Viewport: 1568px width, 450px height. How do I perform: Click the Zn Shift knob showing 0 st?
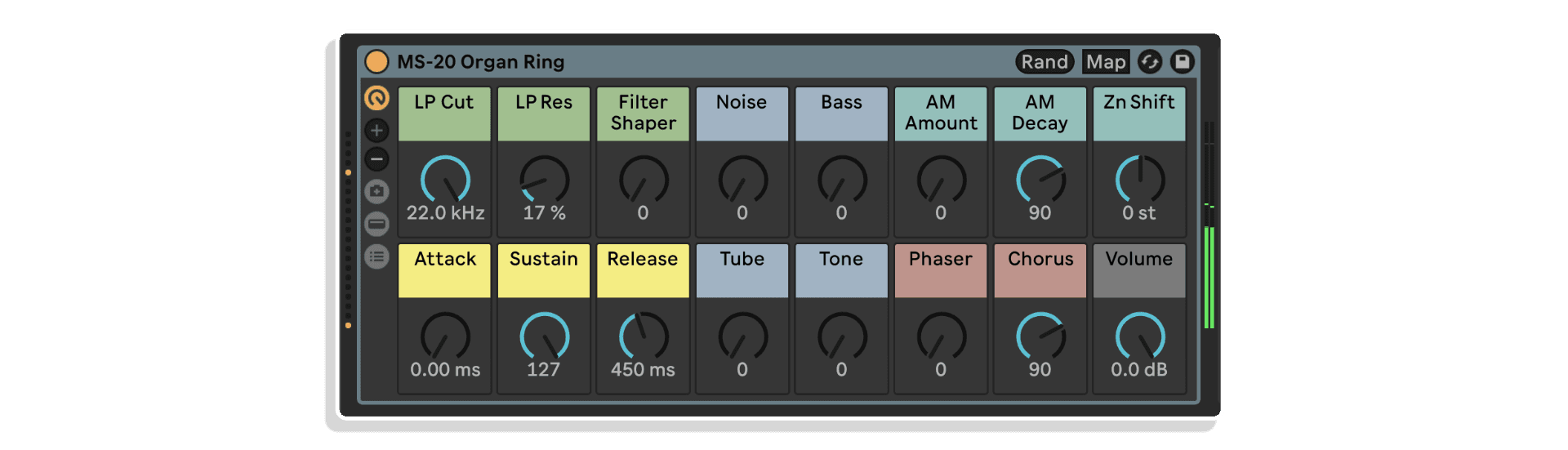pos(1139,180)
